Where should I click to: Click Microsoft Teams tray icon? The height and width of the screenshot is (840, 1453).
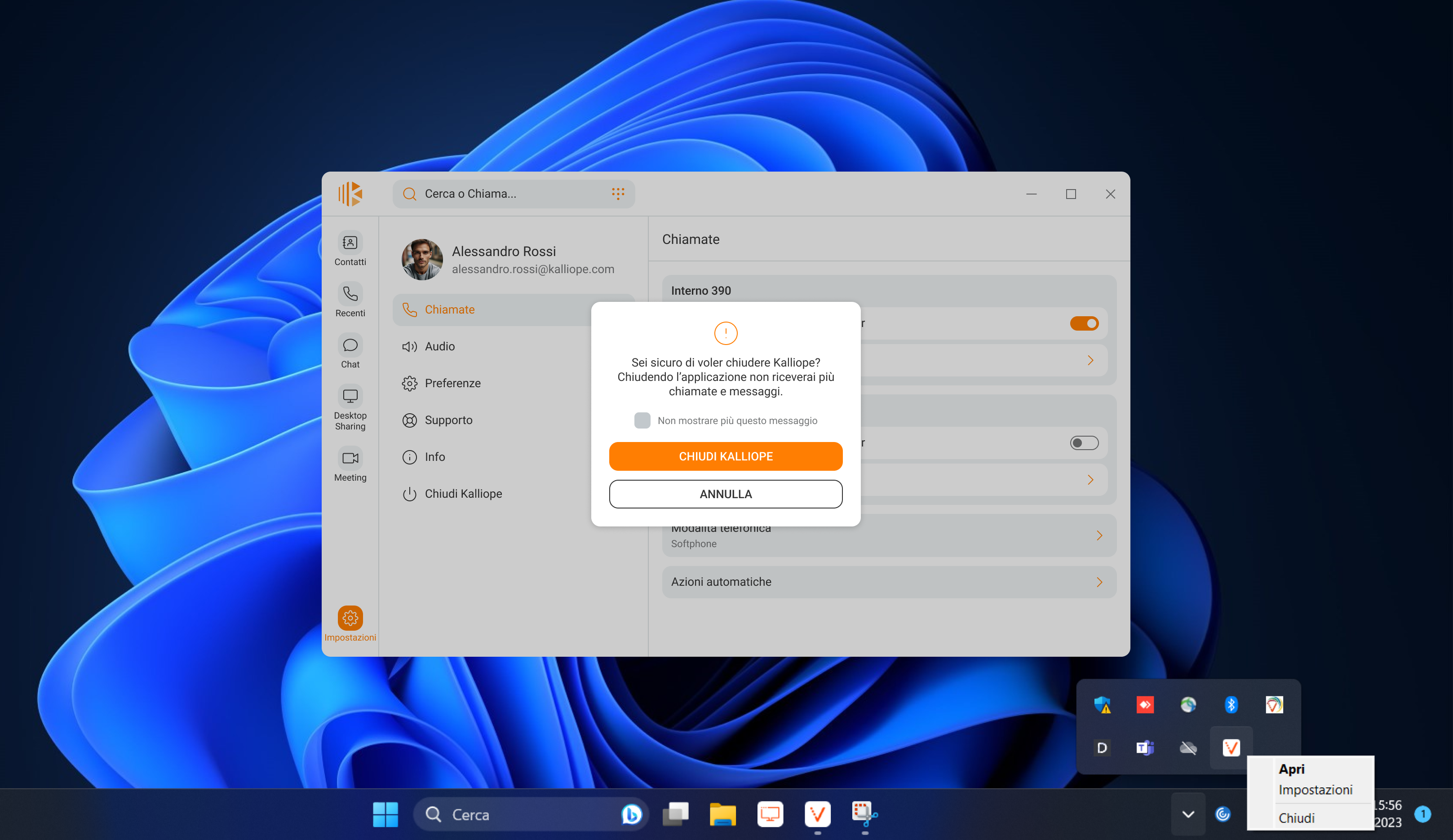tap(1145, 748)
